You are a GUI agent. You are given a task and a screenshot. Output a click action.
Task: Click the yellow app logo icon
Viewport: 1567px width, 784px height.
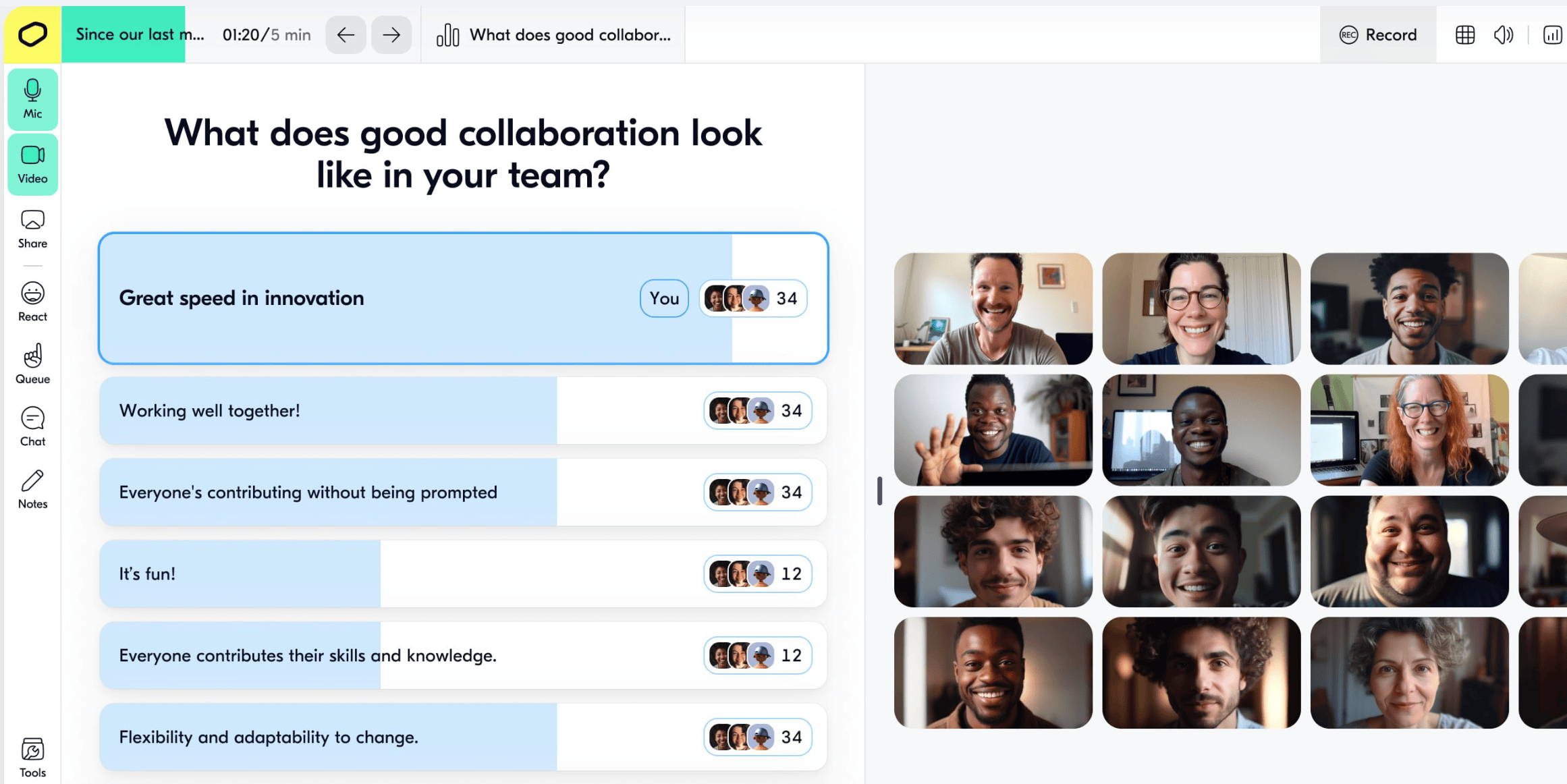(x=32, y=34)
